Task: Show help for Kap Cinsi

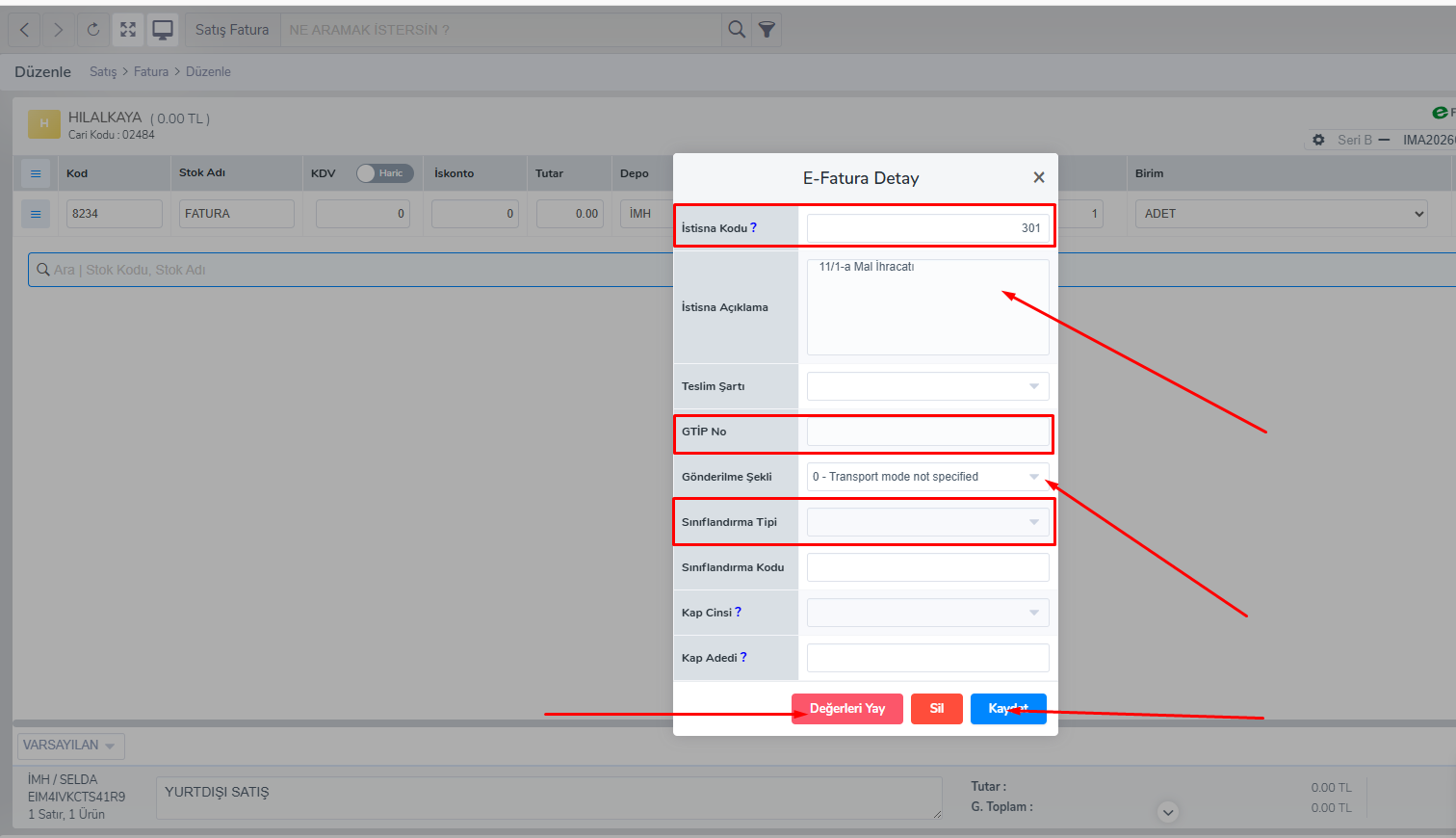Action: click(x=739, y=612)
